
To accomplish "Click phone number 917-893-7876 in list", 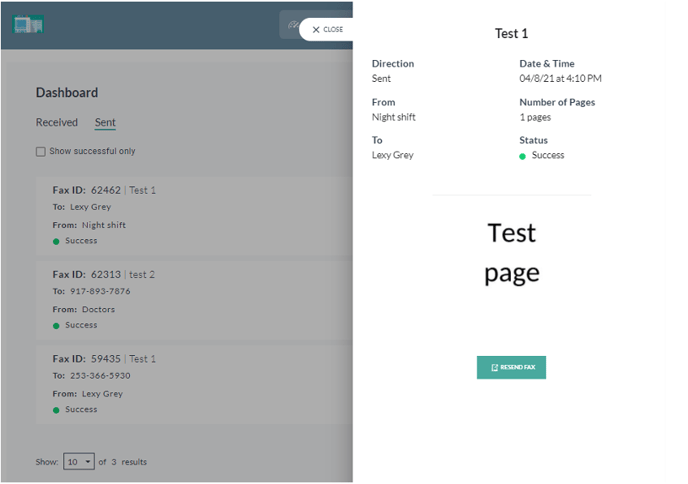I will coord(100,292).
